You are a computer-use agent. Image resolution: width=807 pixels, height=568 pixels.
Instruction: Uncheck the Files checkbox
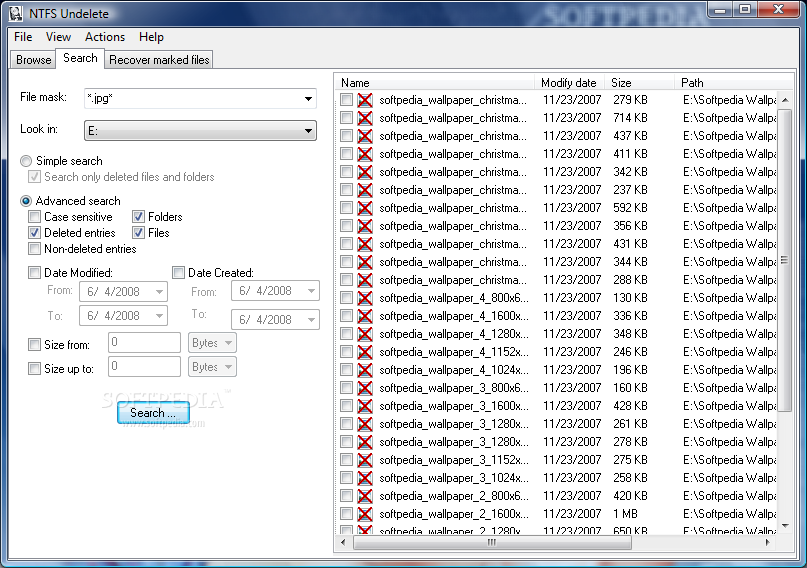[138, 233]
